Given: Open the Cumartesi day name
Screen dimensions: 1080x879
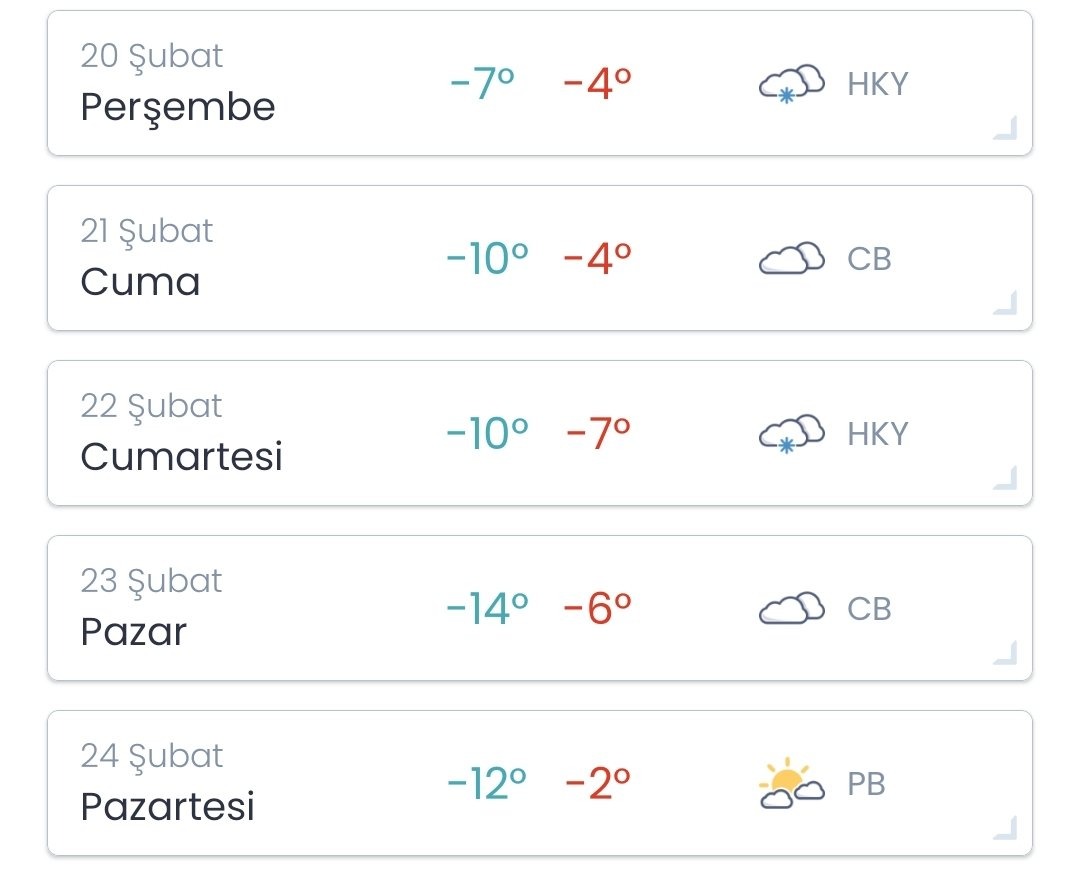Looking at the screenshot, I should pos(181,456).
